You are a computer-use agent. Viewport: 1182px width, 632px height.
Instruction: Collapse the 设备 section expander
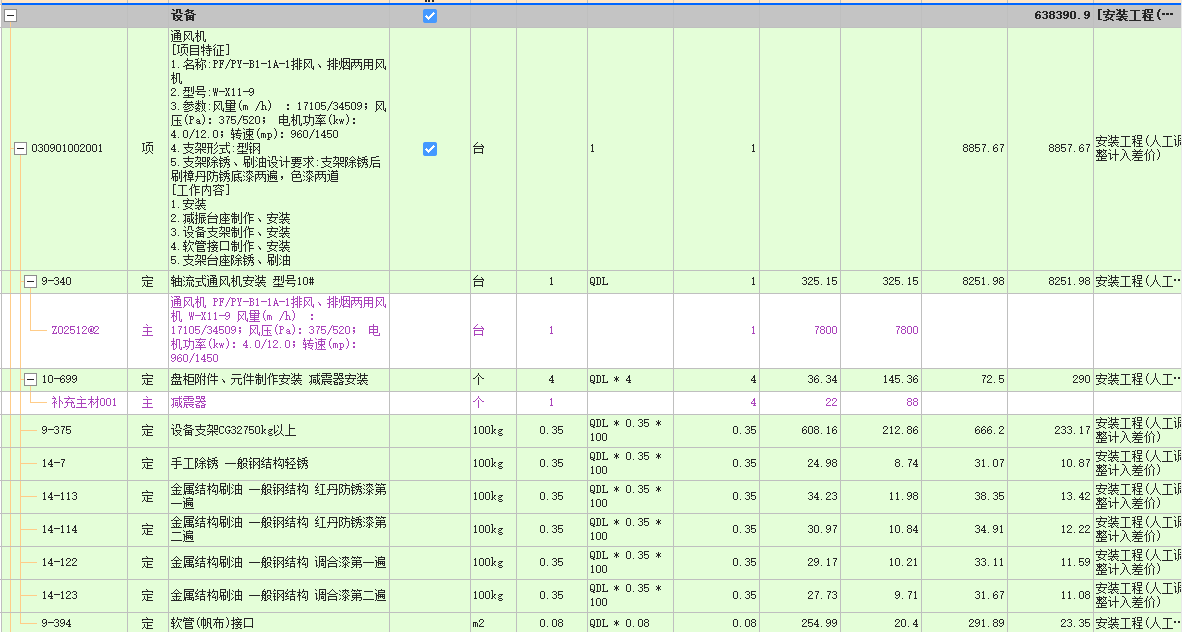tap(11, 16)
